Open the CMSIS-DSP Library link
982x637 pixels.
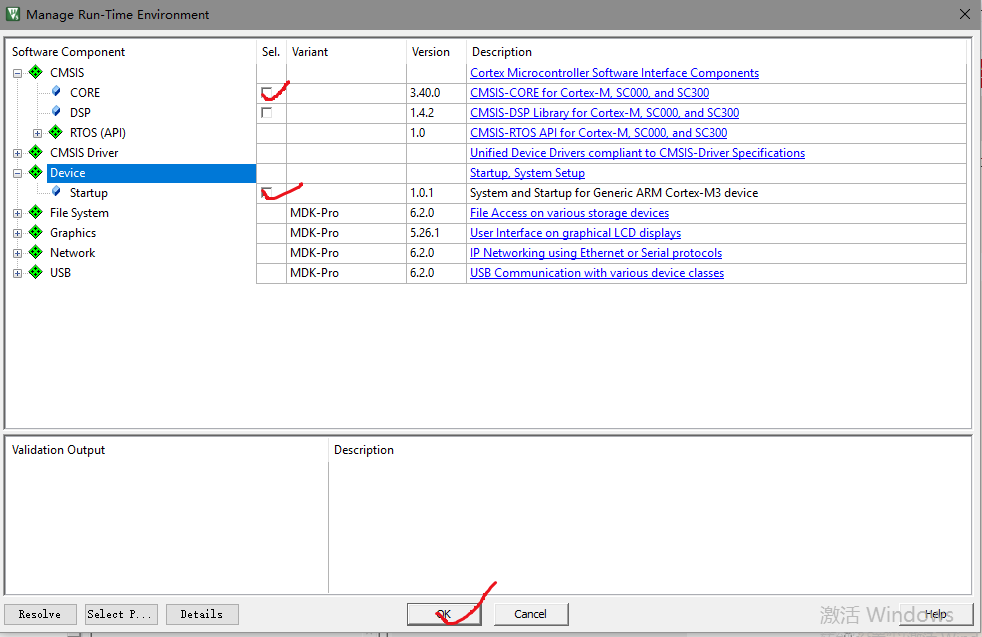tap(604, 113)
